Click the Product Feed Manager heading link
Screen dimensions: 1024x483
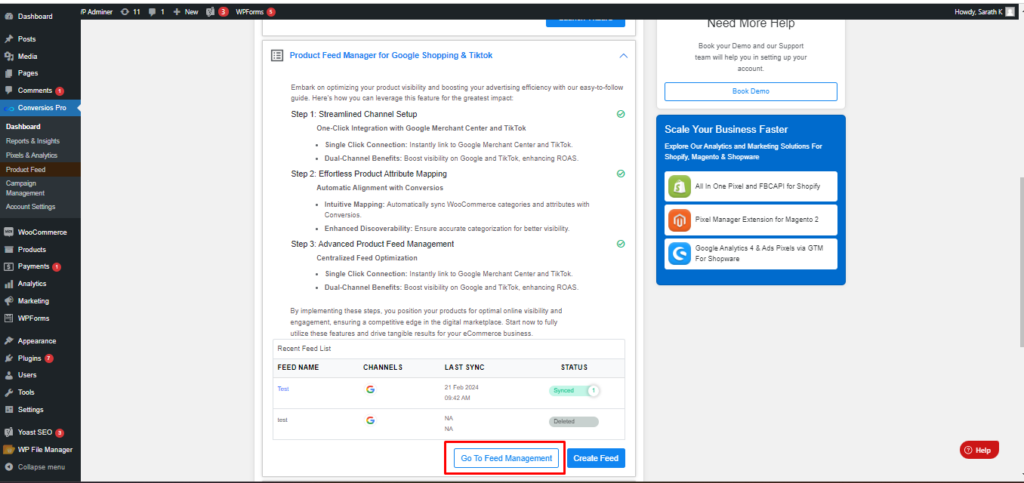[391, 56]
